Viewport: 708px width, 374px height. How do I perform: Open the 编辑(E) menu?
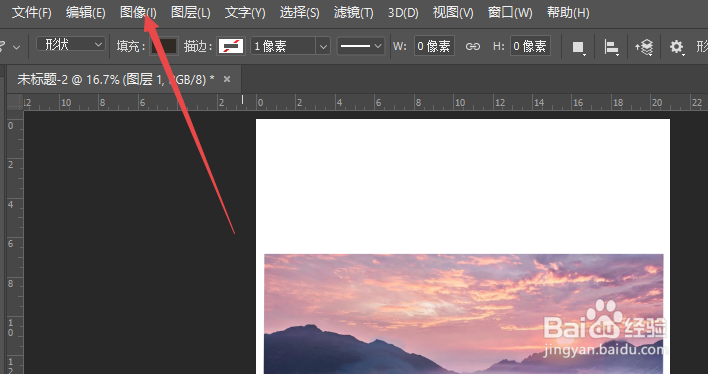tap(85, 13)
